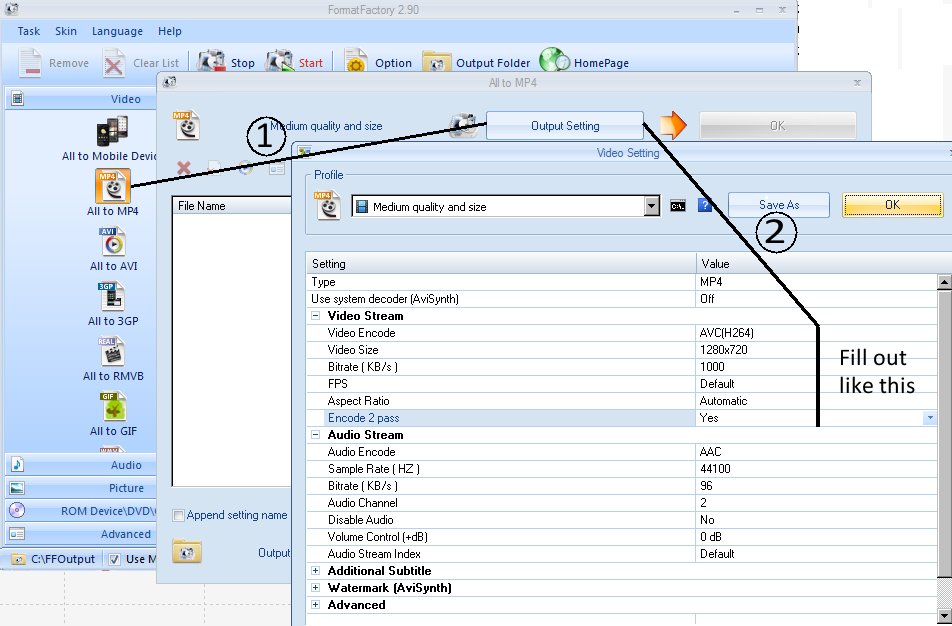Toggle the Use M... checkbox in status bar
The image size is (952, 626).
114,559
